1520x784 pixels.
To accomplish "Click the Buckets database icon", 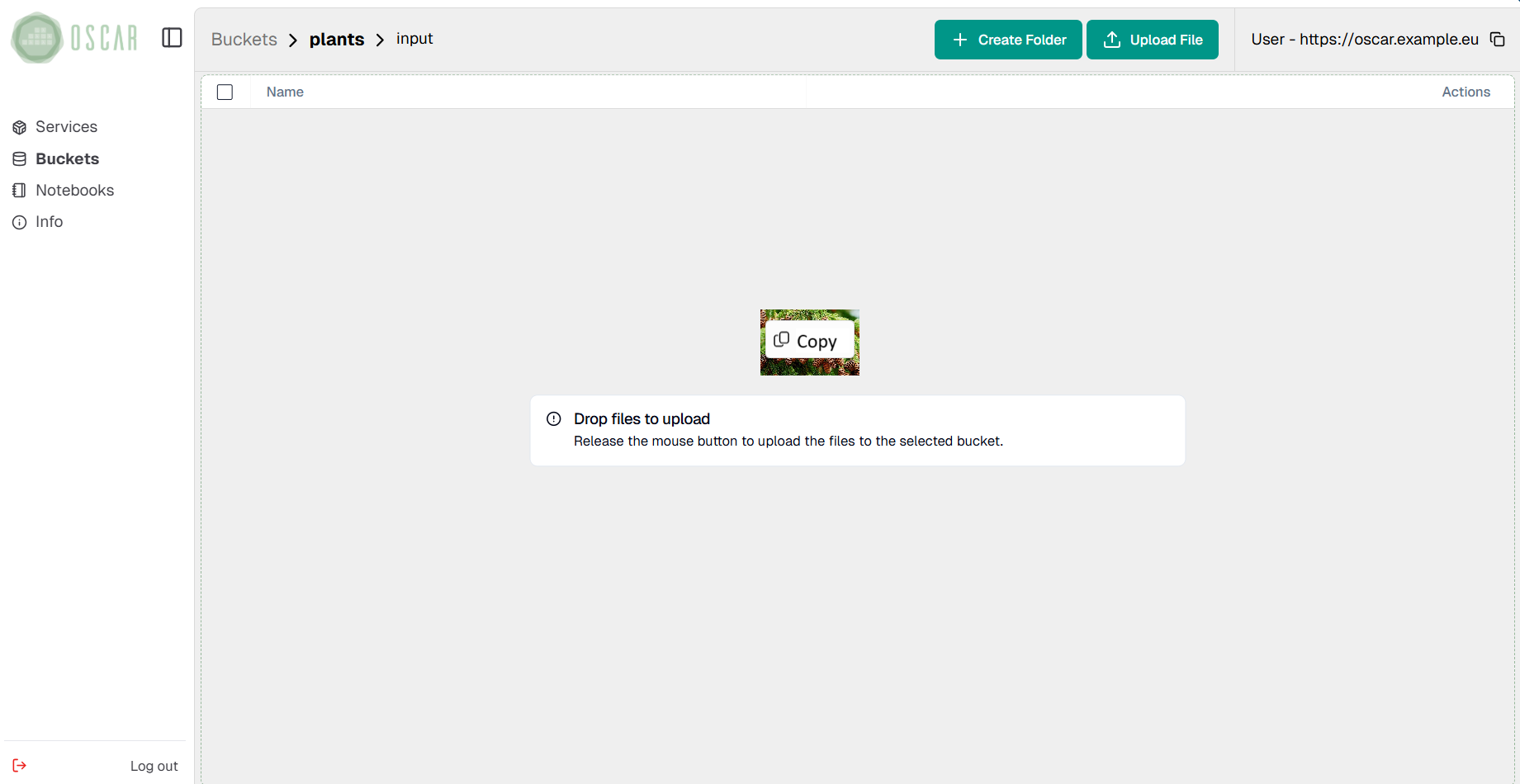I will (18, 158).
